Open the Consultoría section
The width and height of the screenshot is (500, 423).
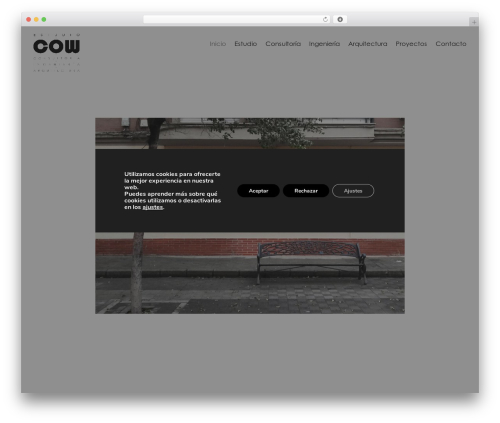tap(283, 44)
